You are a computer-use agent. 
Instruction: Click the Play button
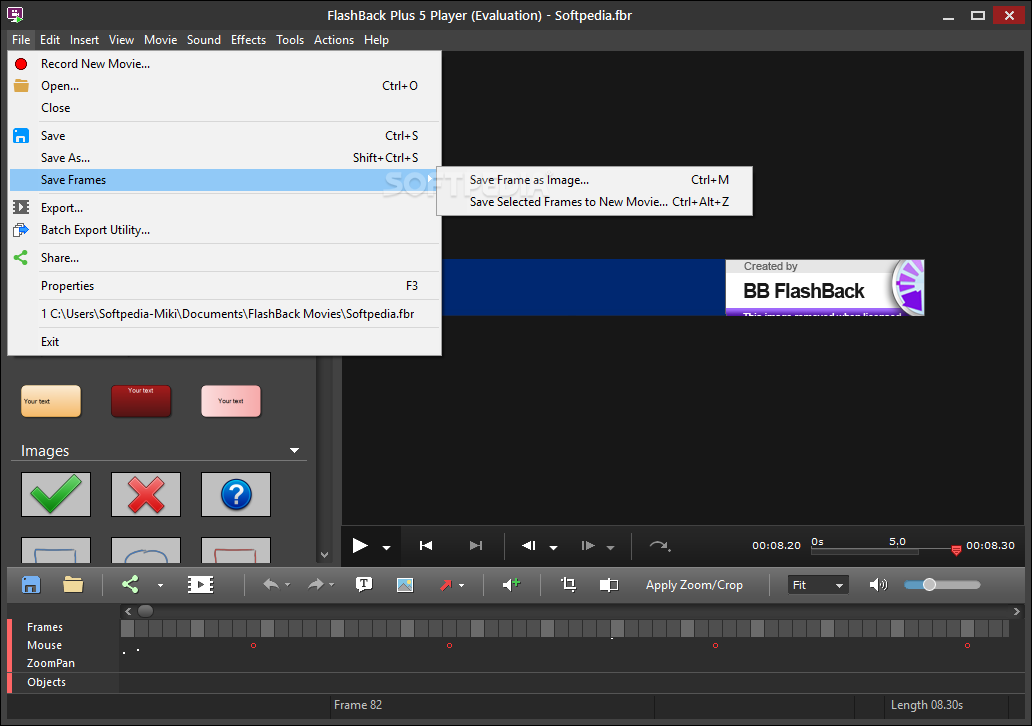[359, 546]
